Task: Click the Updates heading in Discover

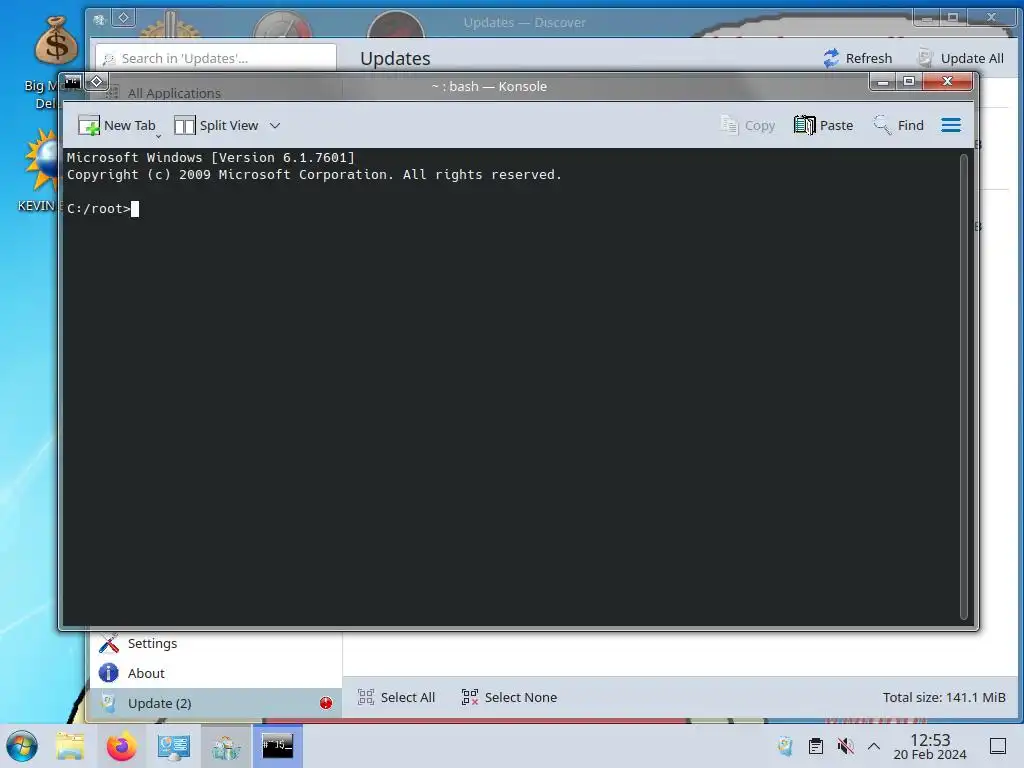Action: click(395, 58)
